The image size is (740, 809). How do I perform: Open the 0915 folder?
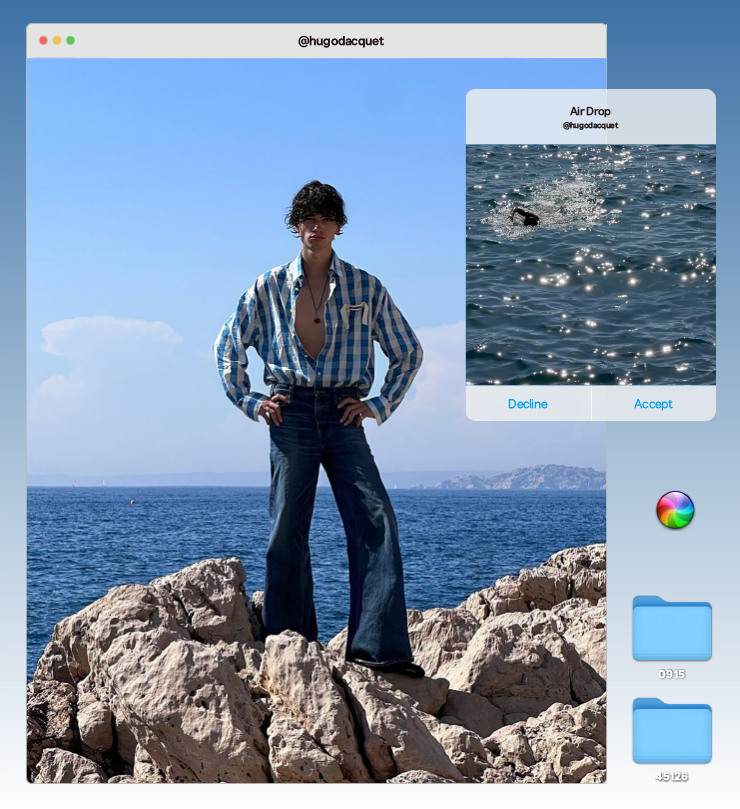pos(672,629)
